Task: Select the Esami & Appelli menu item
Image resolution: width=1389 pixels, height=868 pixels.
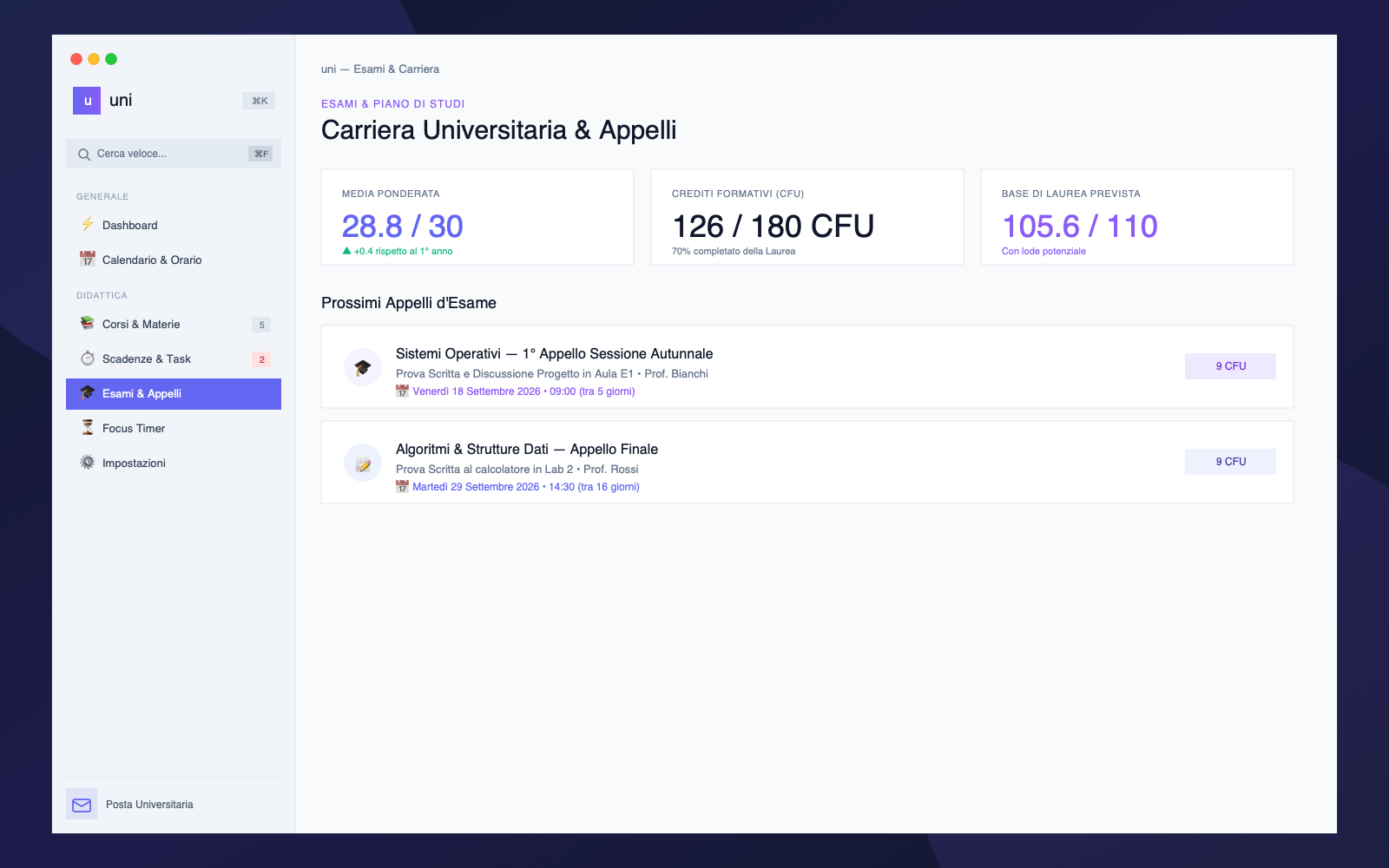Action: coord(174,393)
